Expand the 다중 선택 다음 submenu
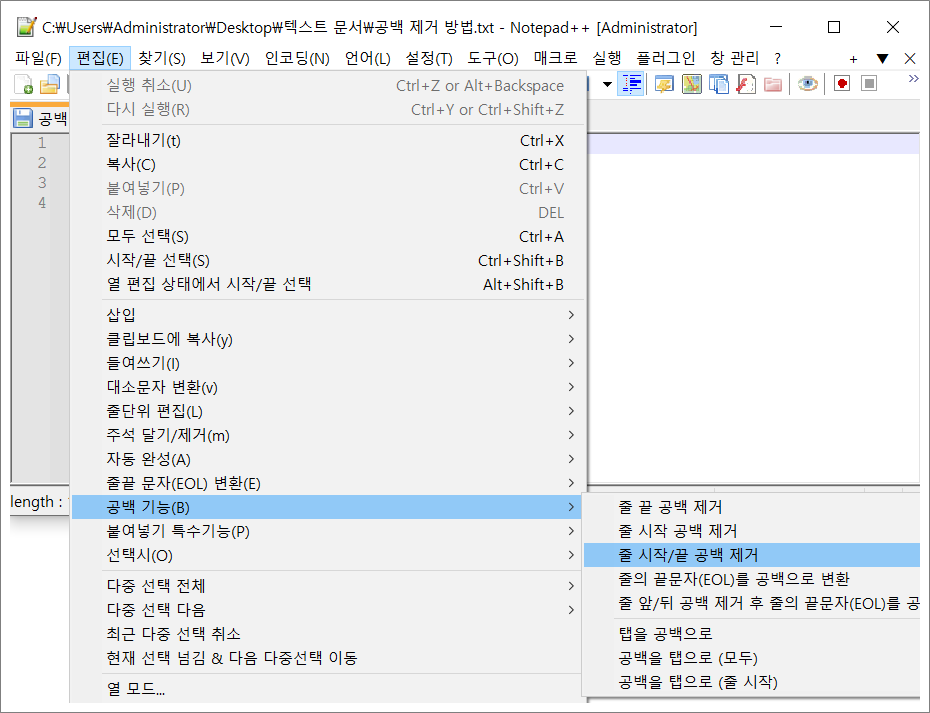This screenshot has height=713, width=930. [328, 610]
